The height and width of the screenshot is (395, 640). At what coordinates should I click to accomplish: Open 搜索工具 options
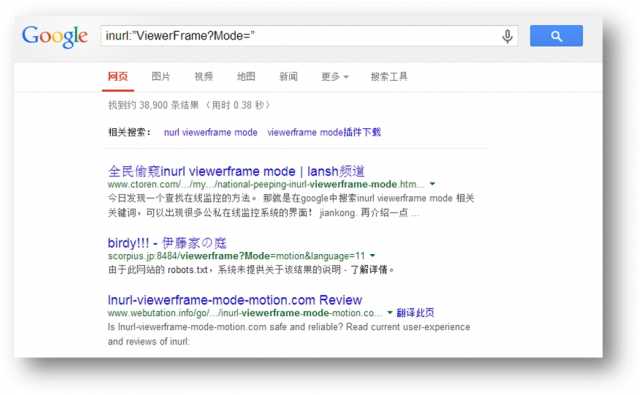pos(389,76)
